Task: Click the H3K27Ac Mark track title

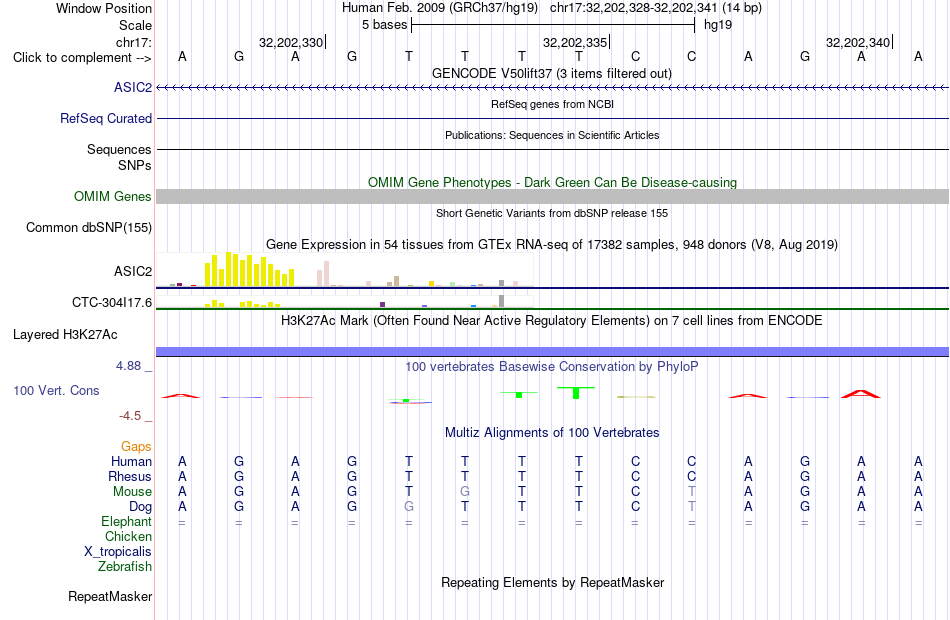Action: pos(551,320)
